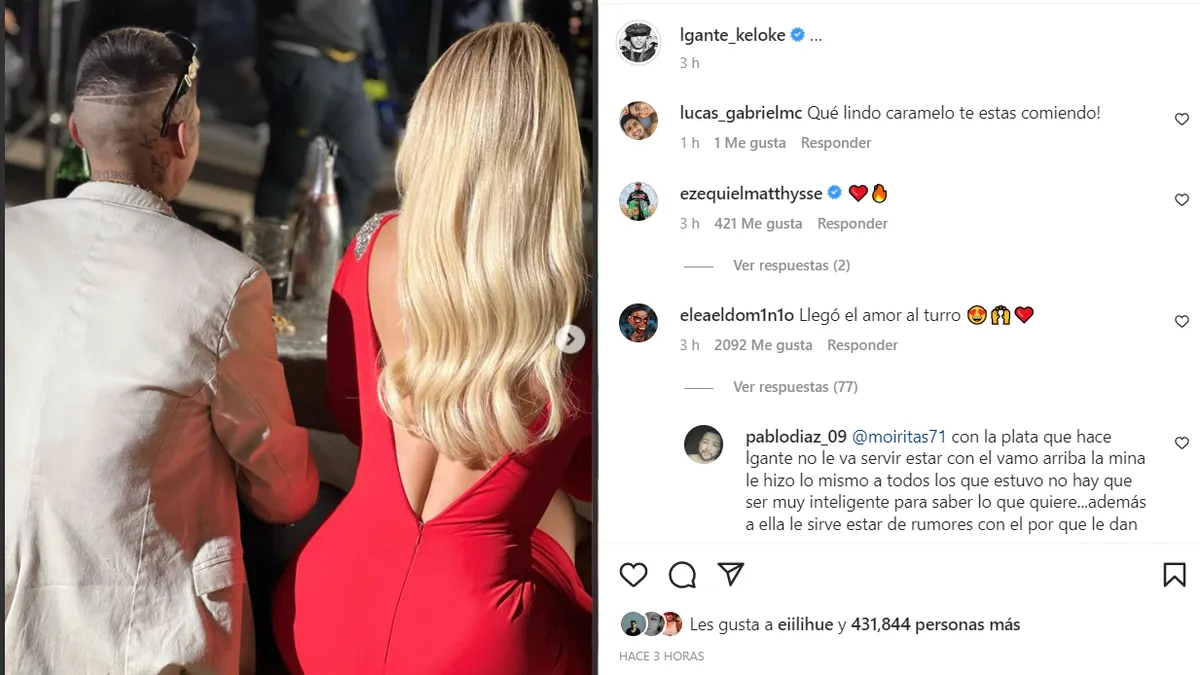Viewport: 1200px width, 675px height.
Task: Reply to the eleaeldom1n1o comment
Action: [x=862, y=345]
